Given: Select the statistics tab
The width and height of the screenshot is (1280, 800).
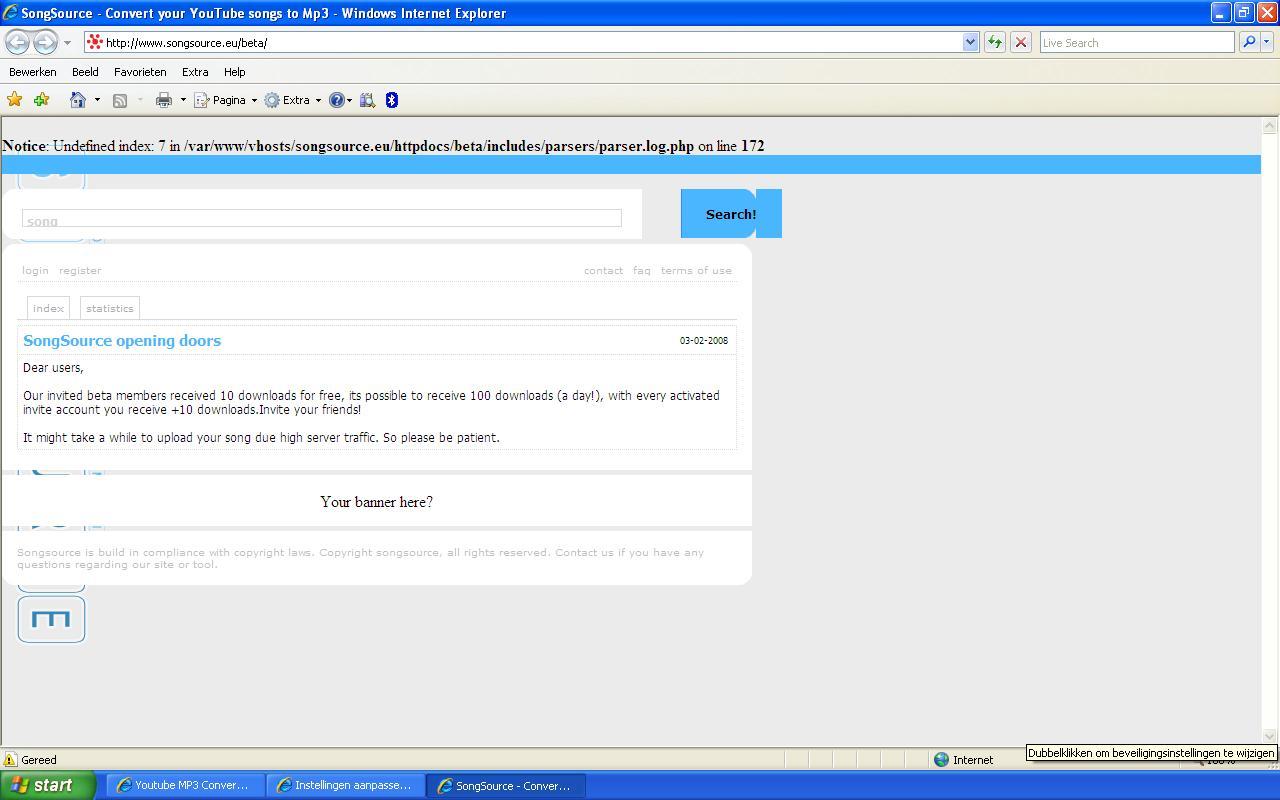Looking at the screenshot, I should 110,308.
